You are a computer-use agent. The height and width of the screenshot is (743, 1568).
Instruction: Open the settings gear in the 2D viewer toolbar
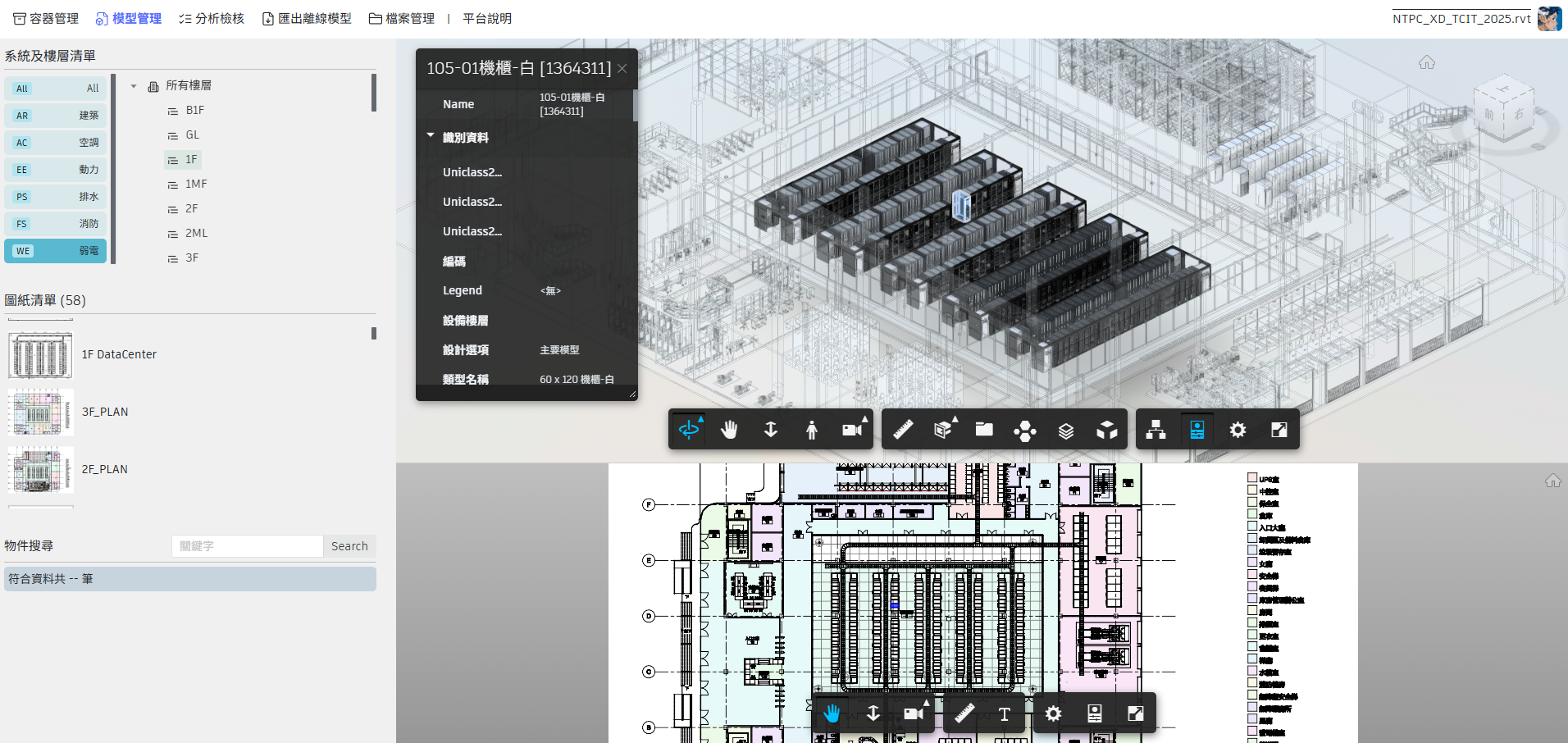click(1053, 713)
